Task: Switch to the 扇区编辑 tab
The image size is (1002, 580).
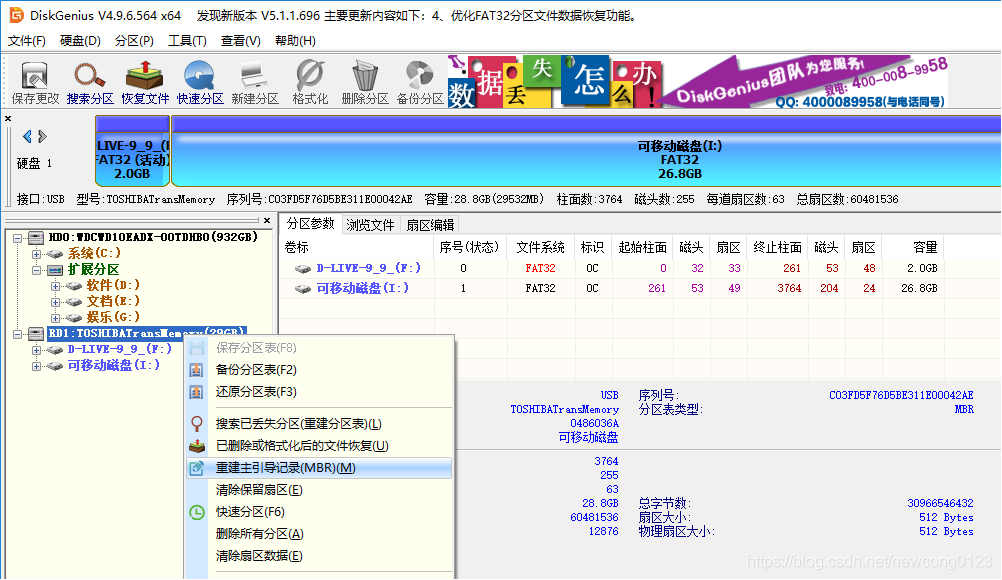Action: (x=430, y=225)
